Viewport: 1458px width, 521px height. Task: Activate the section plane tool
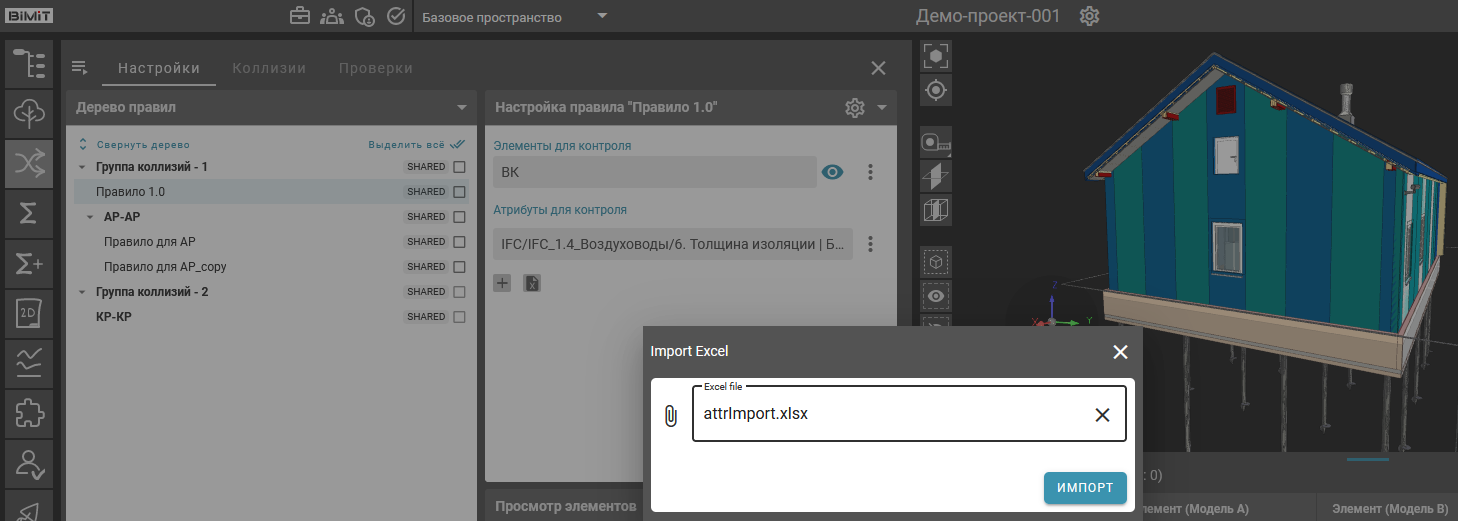point(936,177)
